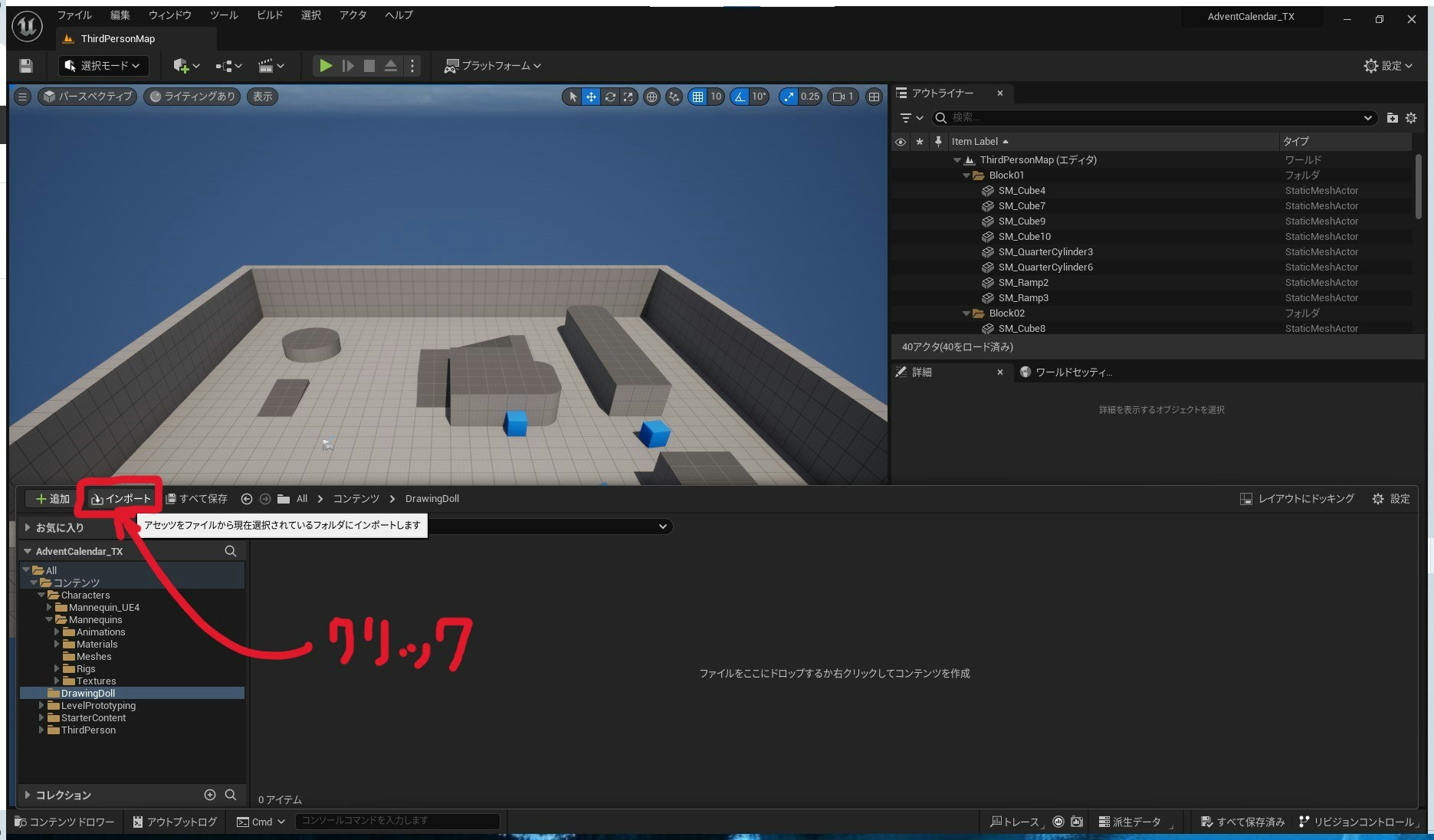Open the ヘルプ menu

399,15
